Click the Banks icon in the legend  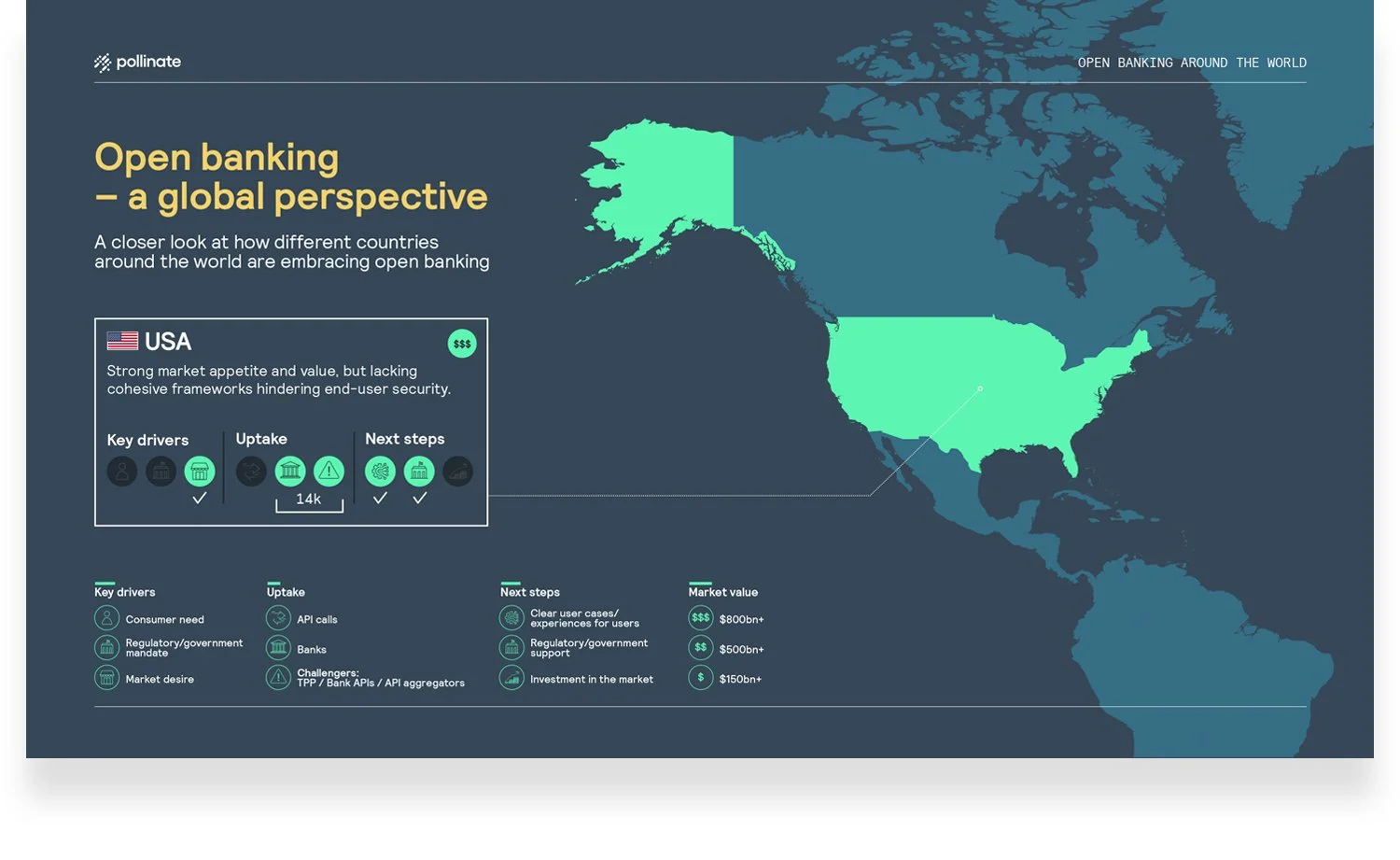click(x=278, y=647)
